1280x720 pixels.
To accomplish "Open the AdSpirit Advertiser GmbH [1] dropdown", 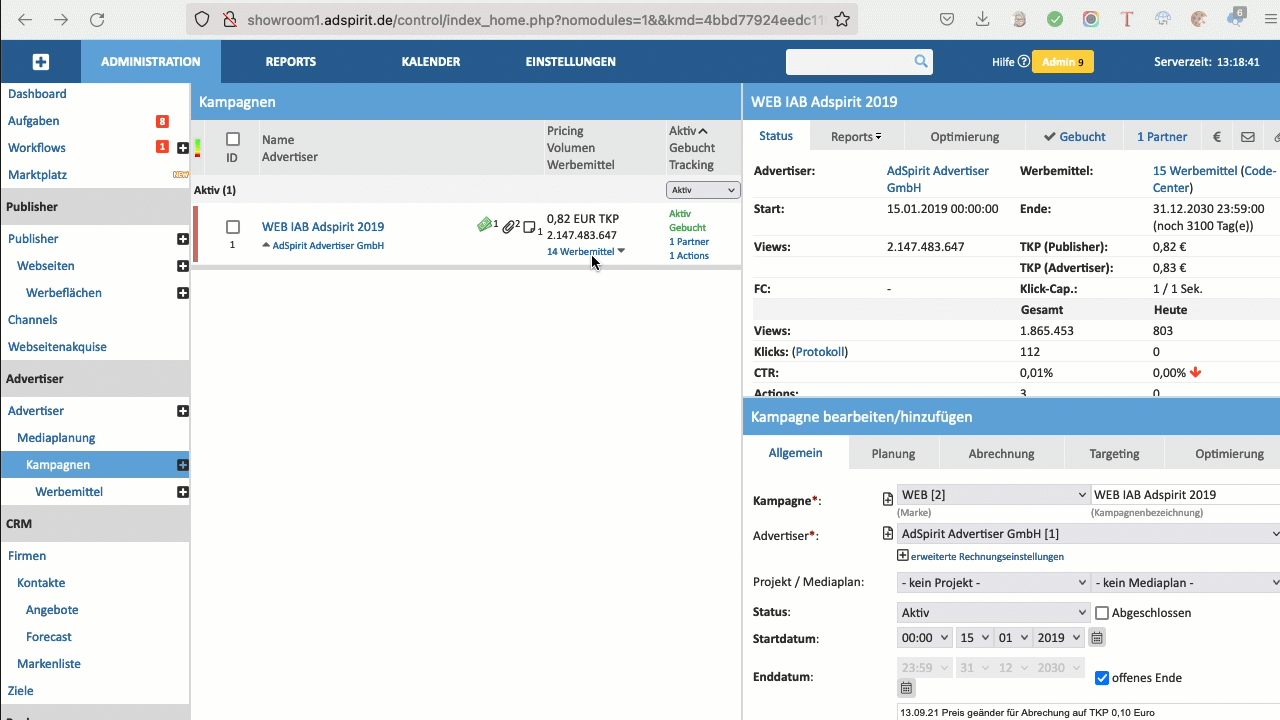I will [x=1089, y=534].
